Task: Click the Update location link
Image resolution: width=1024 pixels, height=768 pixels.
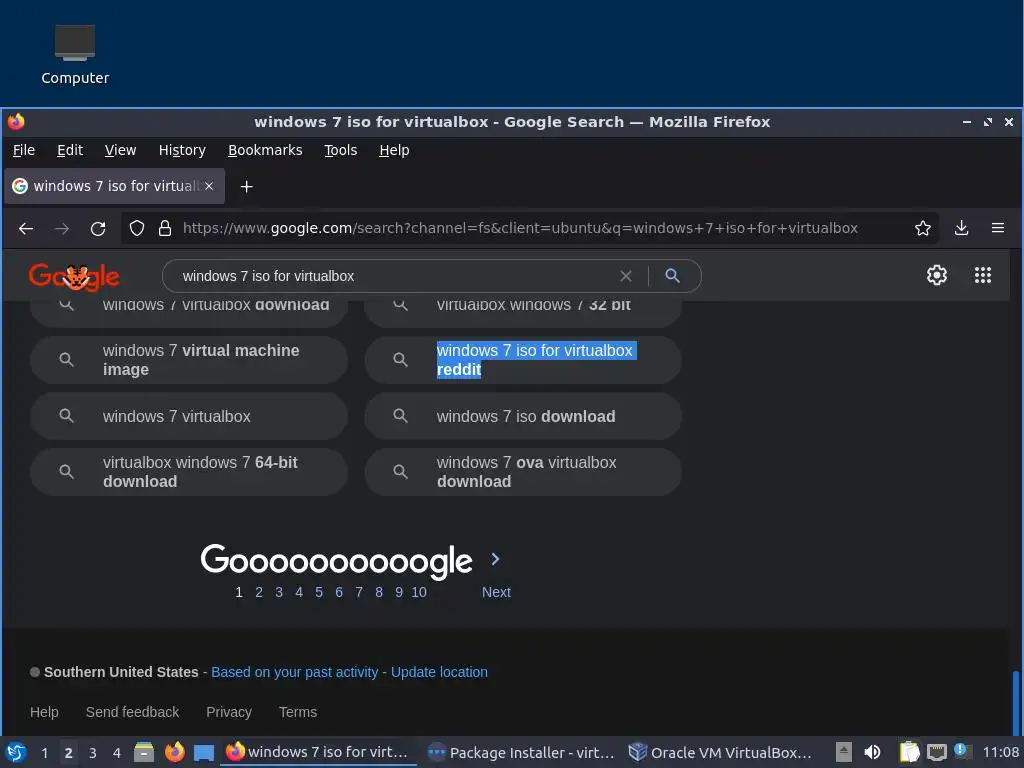Action: point(439,672)
